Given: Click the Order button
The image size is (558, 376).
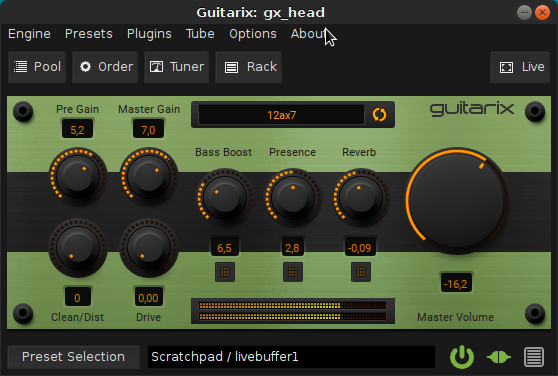Looking at the screenshot, I should (105, 67).
